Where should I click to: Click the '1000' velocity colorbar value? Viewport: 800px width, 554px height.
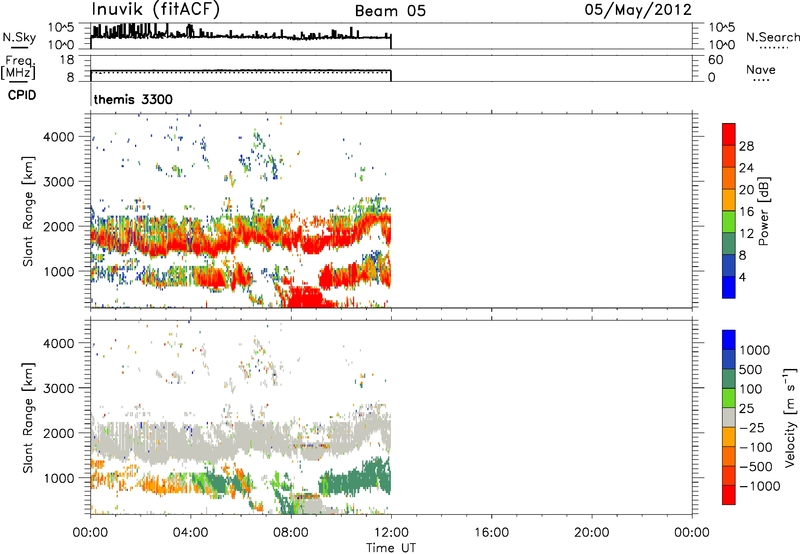[755, 350]
